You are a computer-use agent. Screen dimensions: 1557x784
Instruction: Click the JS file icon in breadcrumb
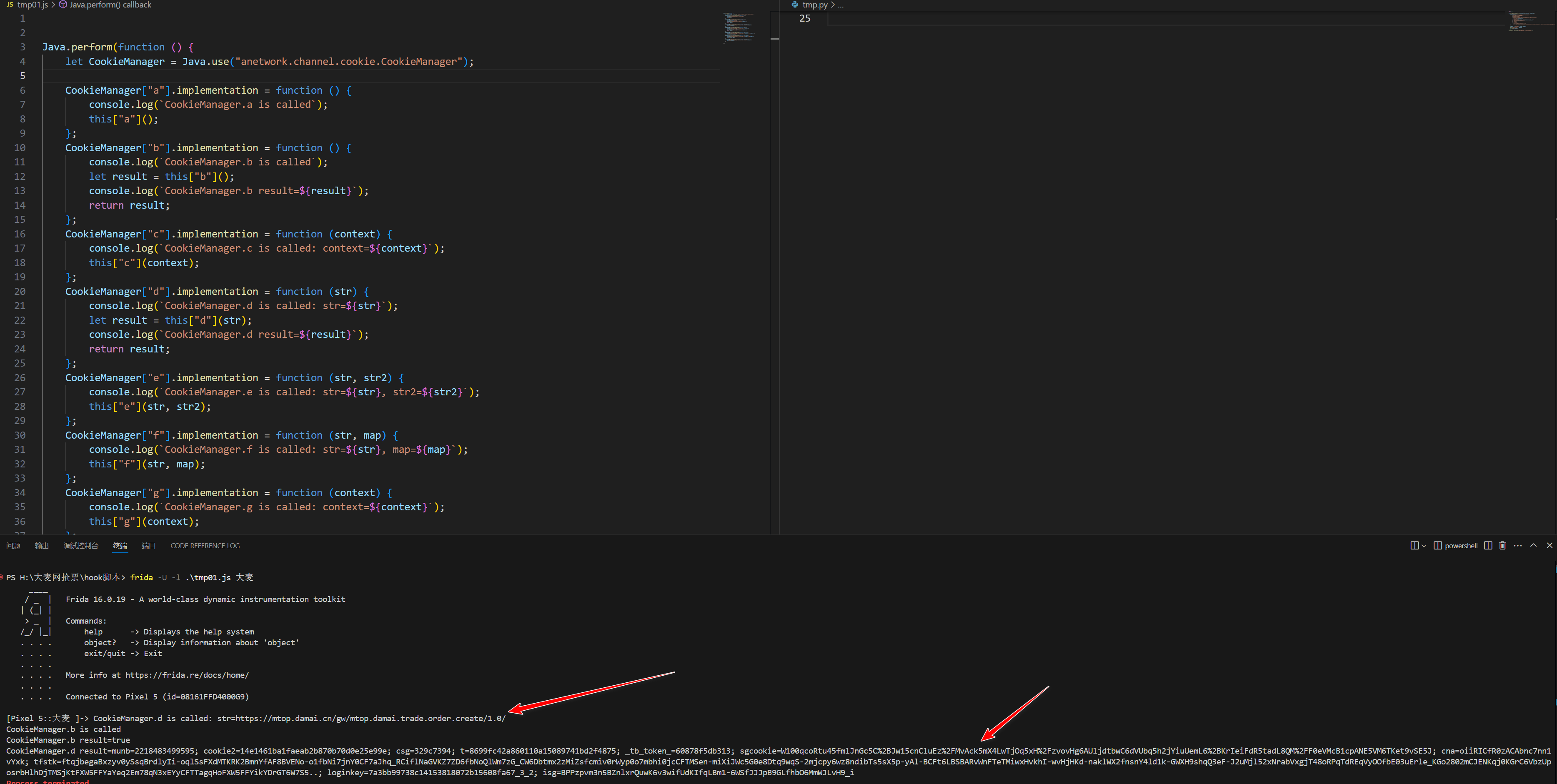[x=10, y=5]
